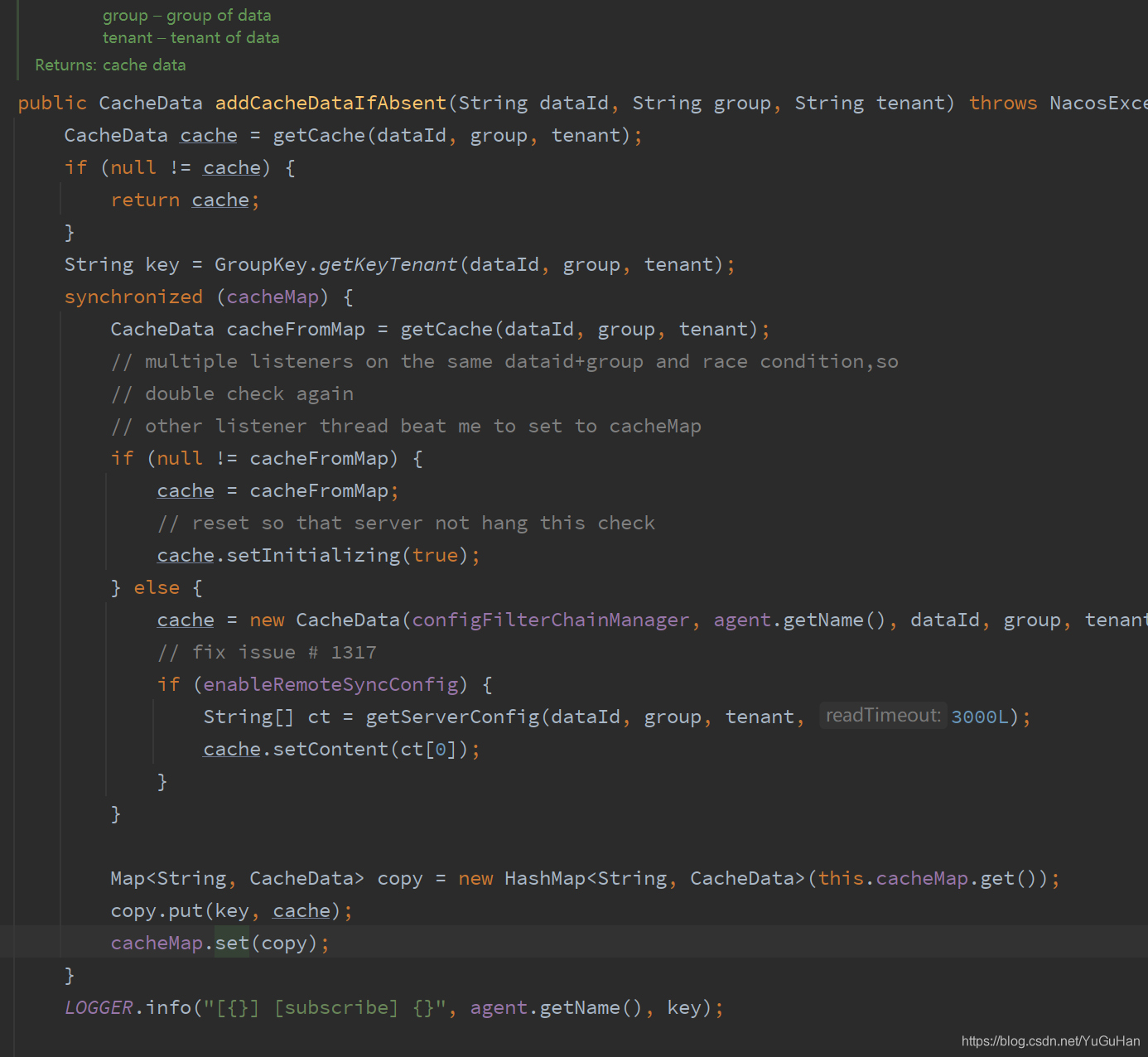Viewport: 1148px width, 1057px height.
Task: Click the 'tenant – tenant of data' doc line
Action: coord(191,37)
